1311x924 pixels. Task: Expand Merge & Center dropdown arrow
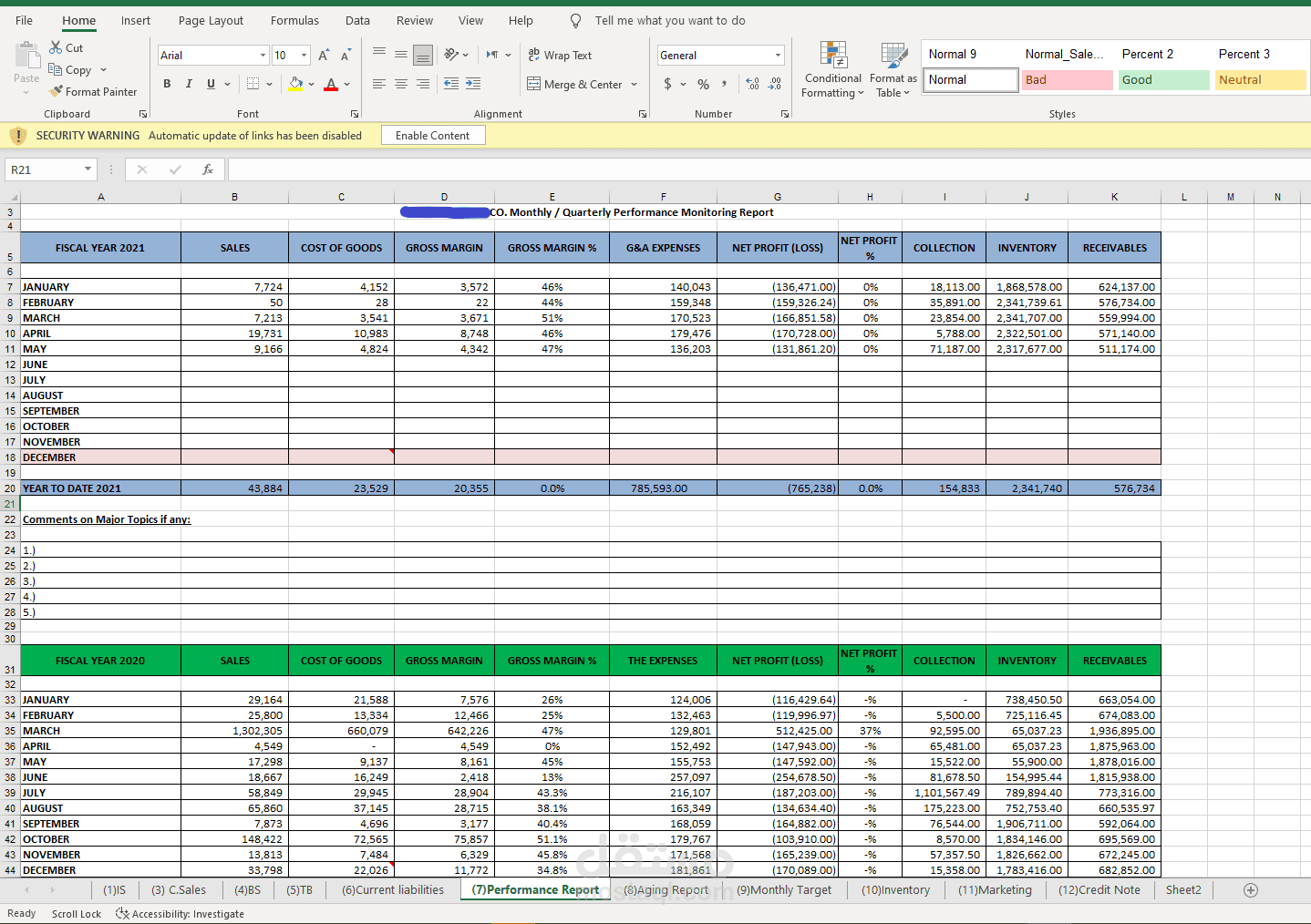tap(634, 84)
